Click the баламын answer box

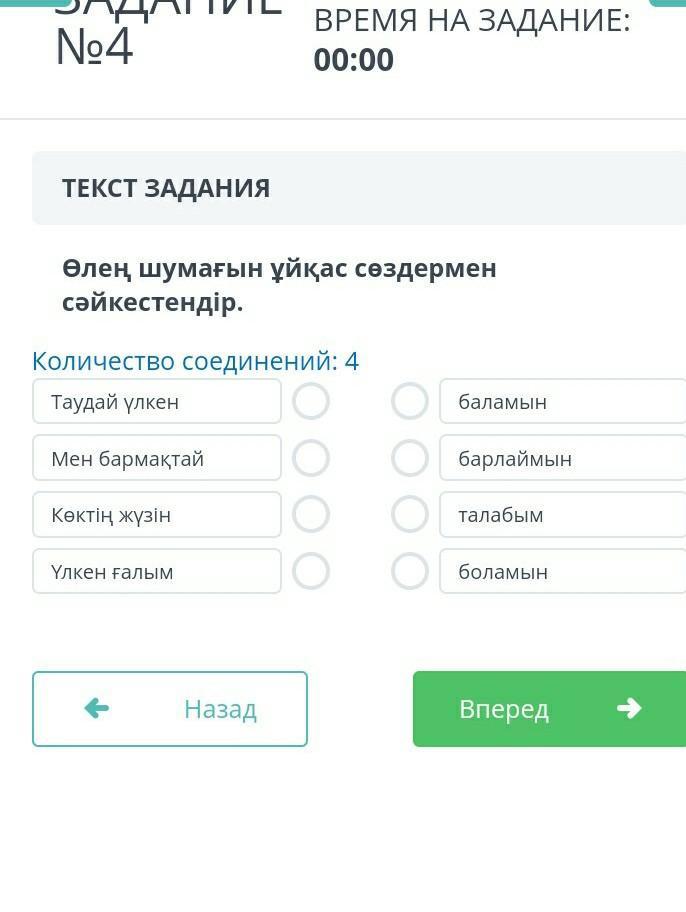562,402
